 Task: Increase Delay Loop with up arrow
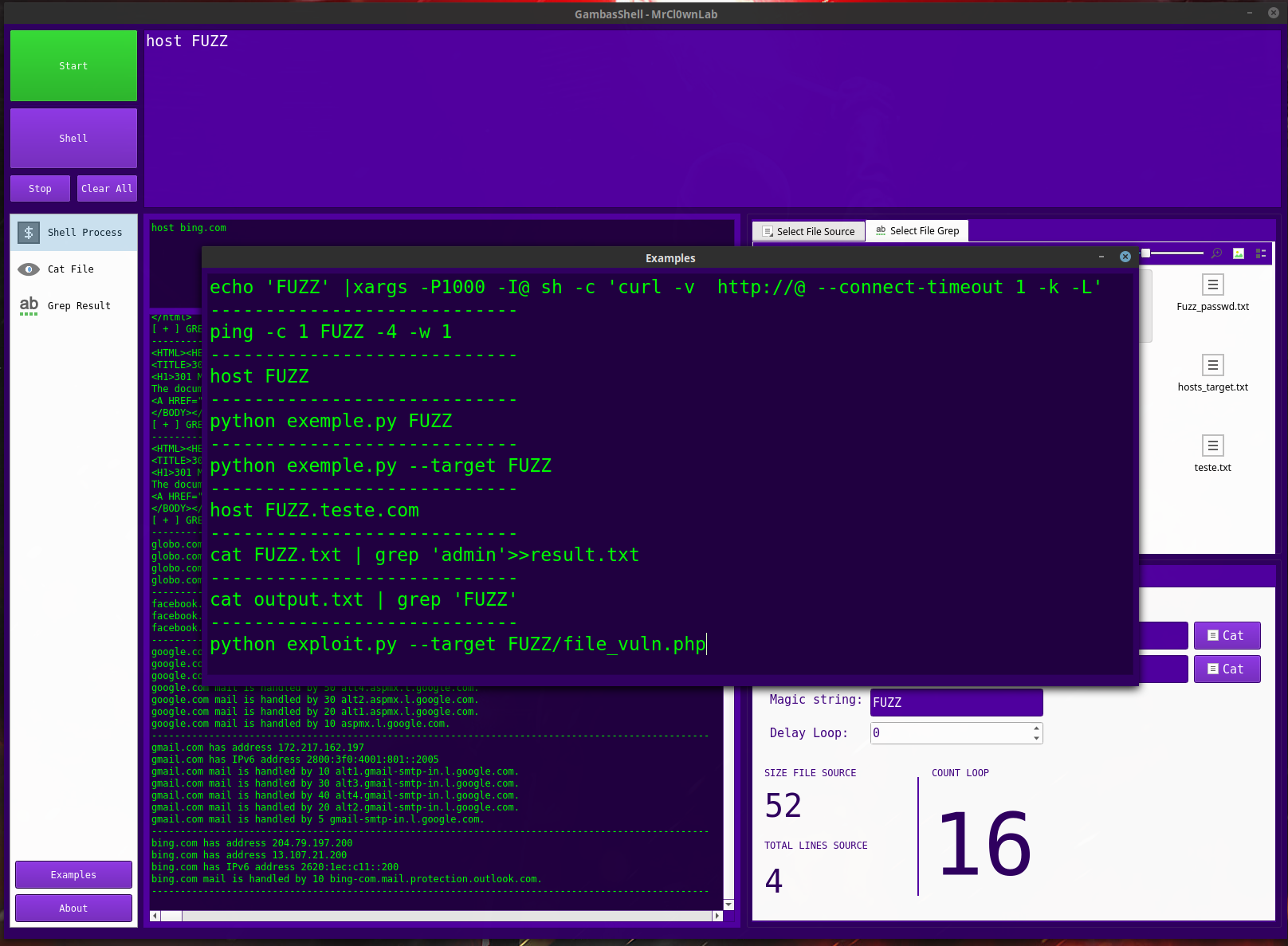click(1036, 728)
